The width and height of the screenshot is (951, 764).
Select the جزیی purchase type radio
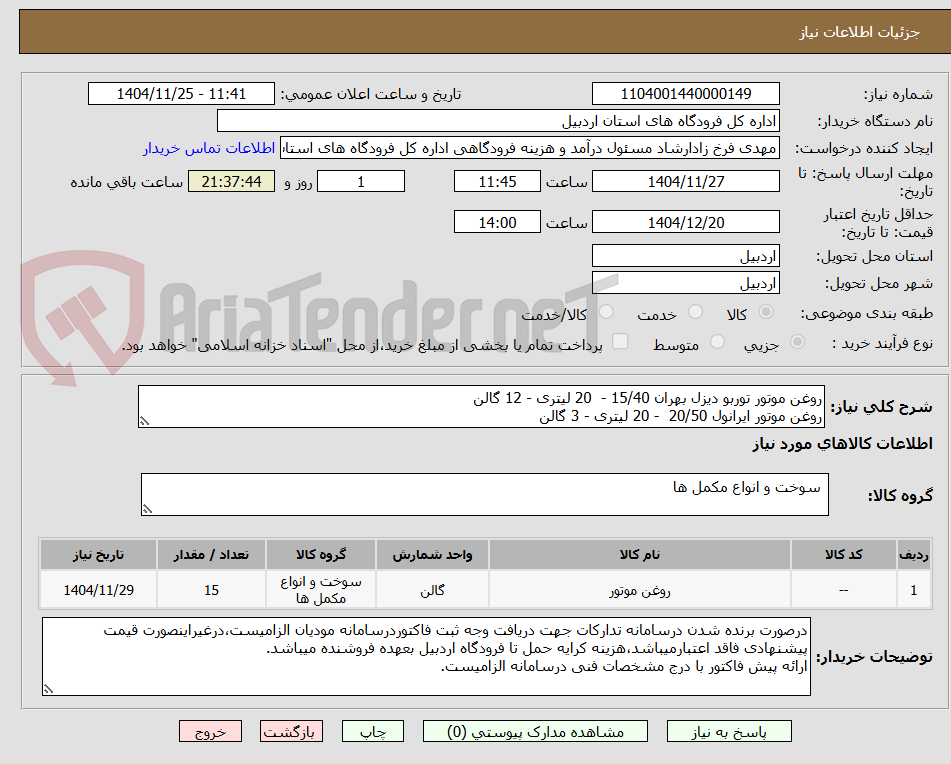tap(798, 342)
